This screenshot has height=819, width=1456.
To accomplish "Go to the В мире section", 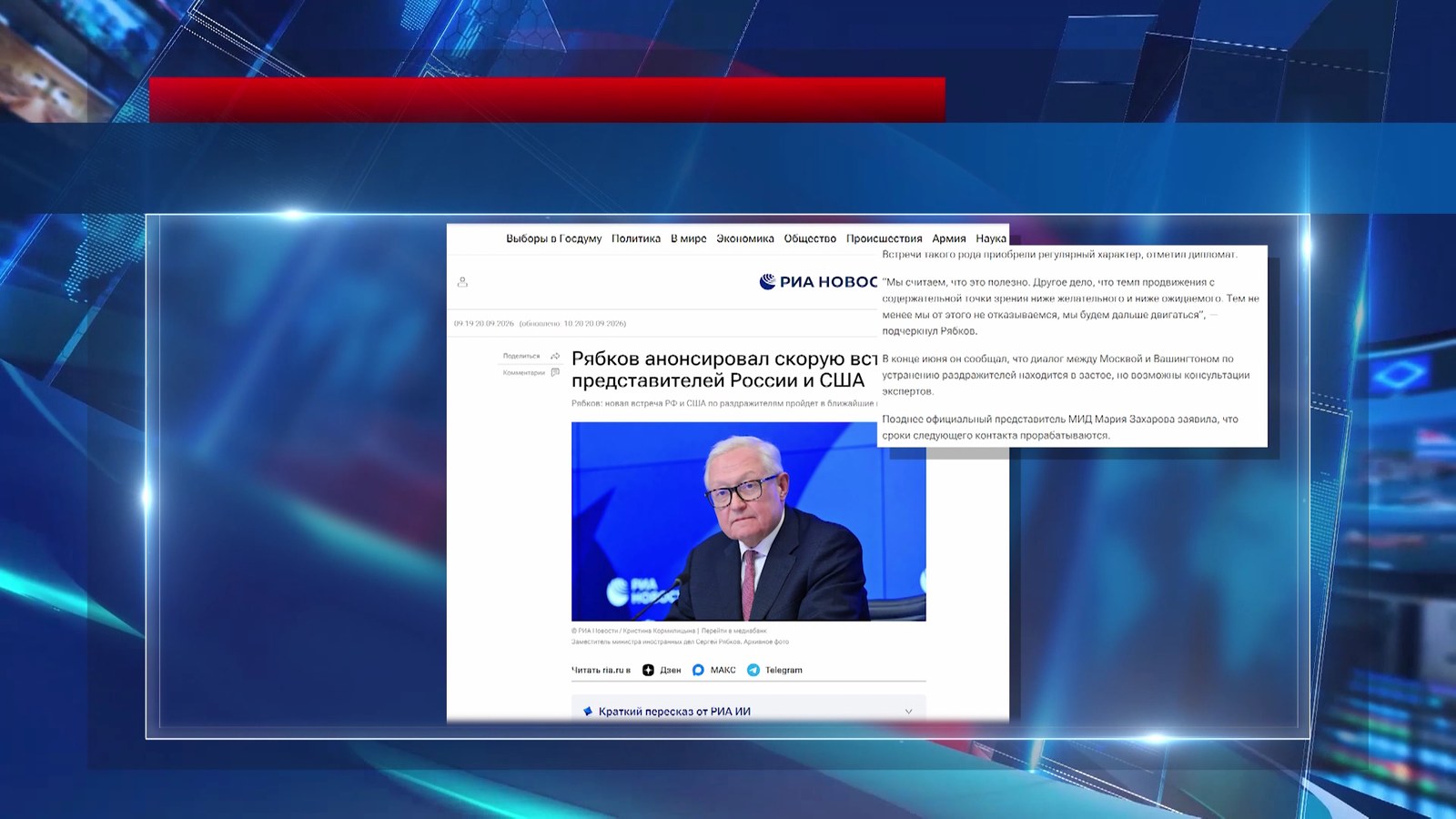I will coord(689,238).
